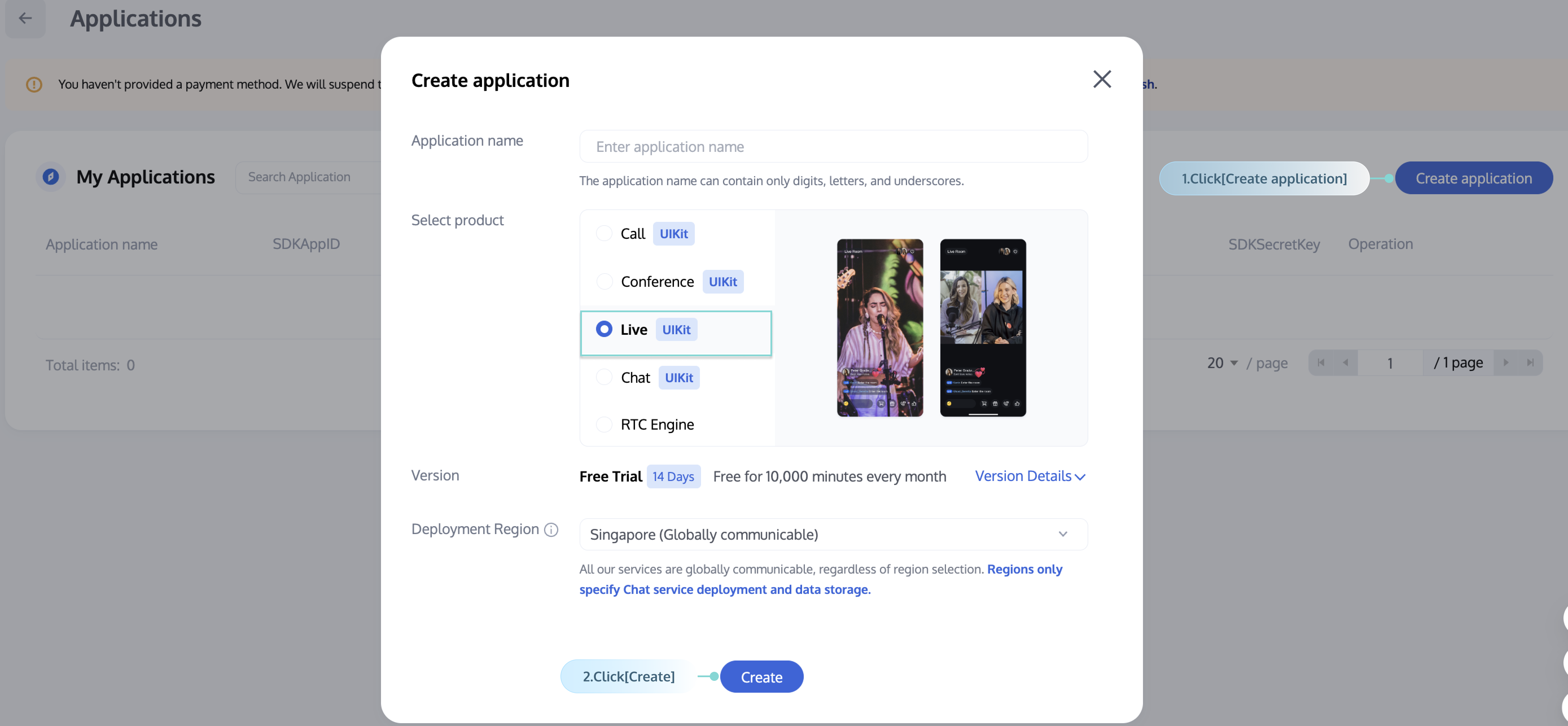Click the Deployment Region info icon
1568x726 pixels.
(551, 529)
